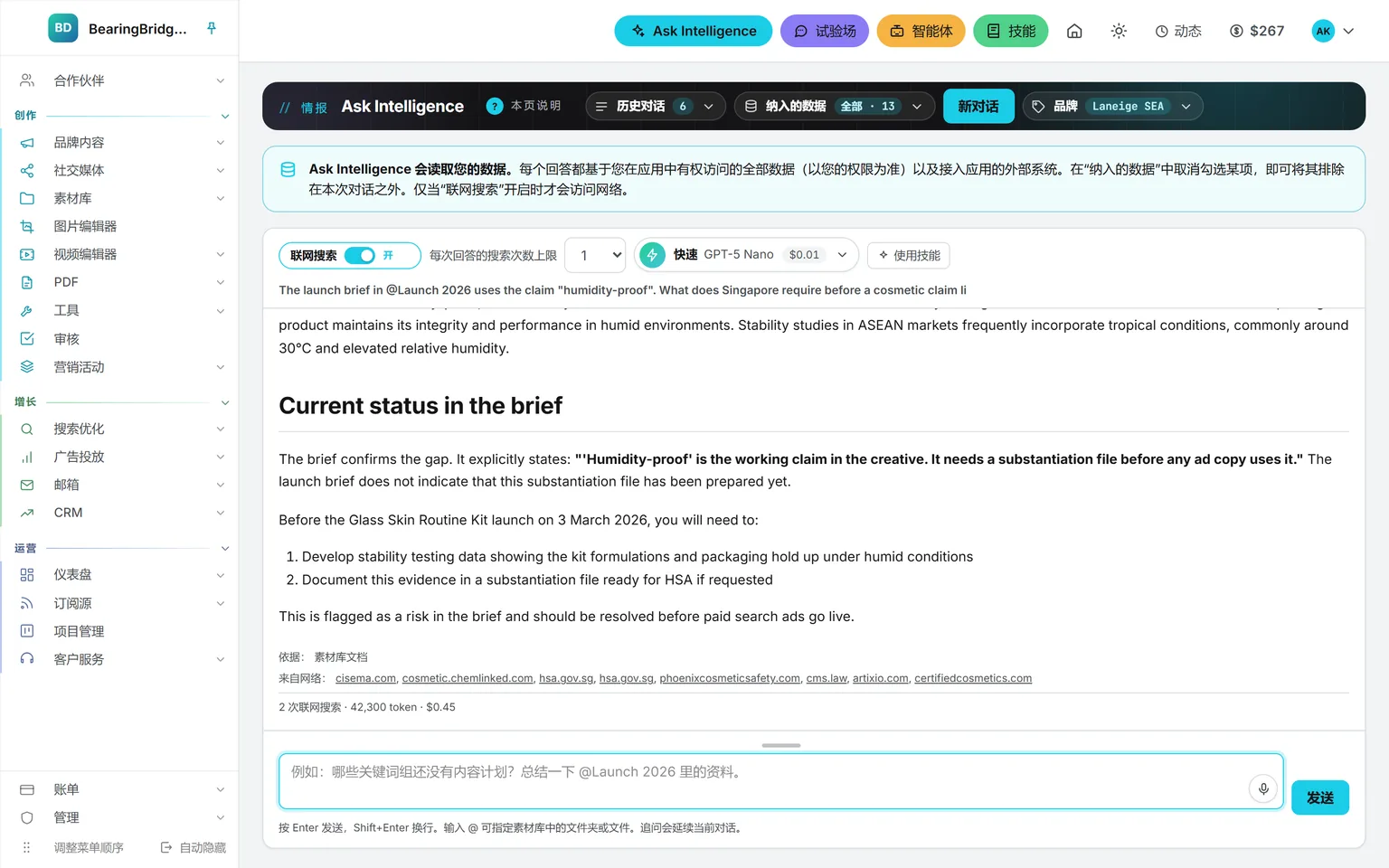Expand the 纳入的数据 dropdown

coord(834,107)
